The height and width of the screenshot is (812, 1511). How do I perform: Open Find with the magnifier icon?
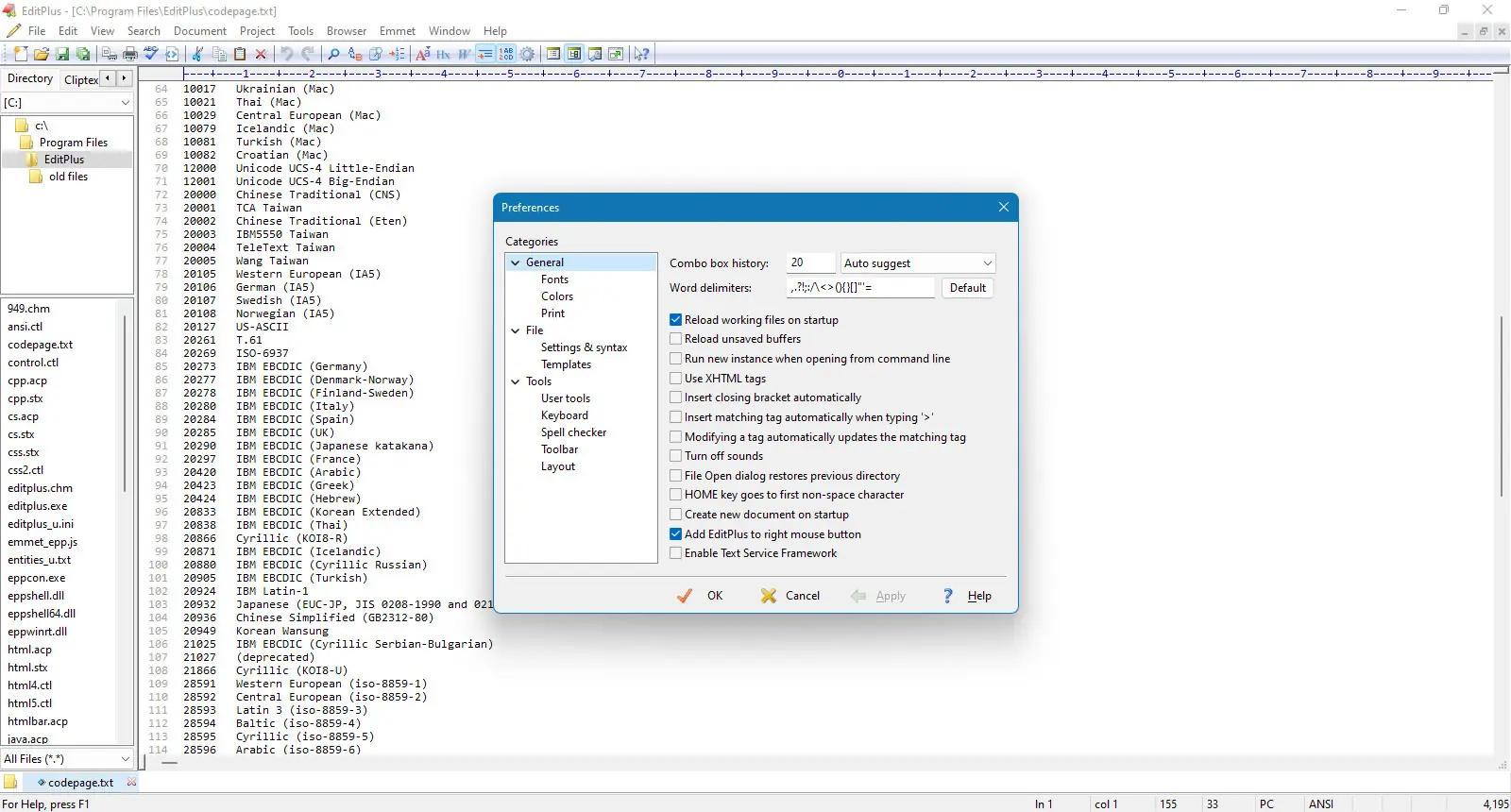click(333, 54)
